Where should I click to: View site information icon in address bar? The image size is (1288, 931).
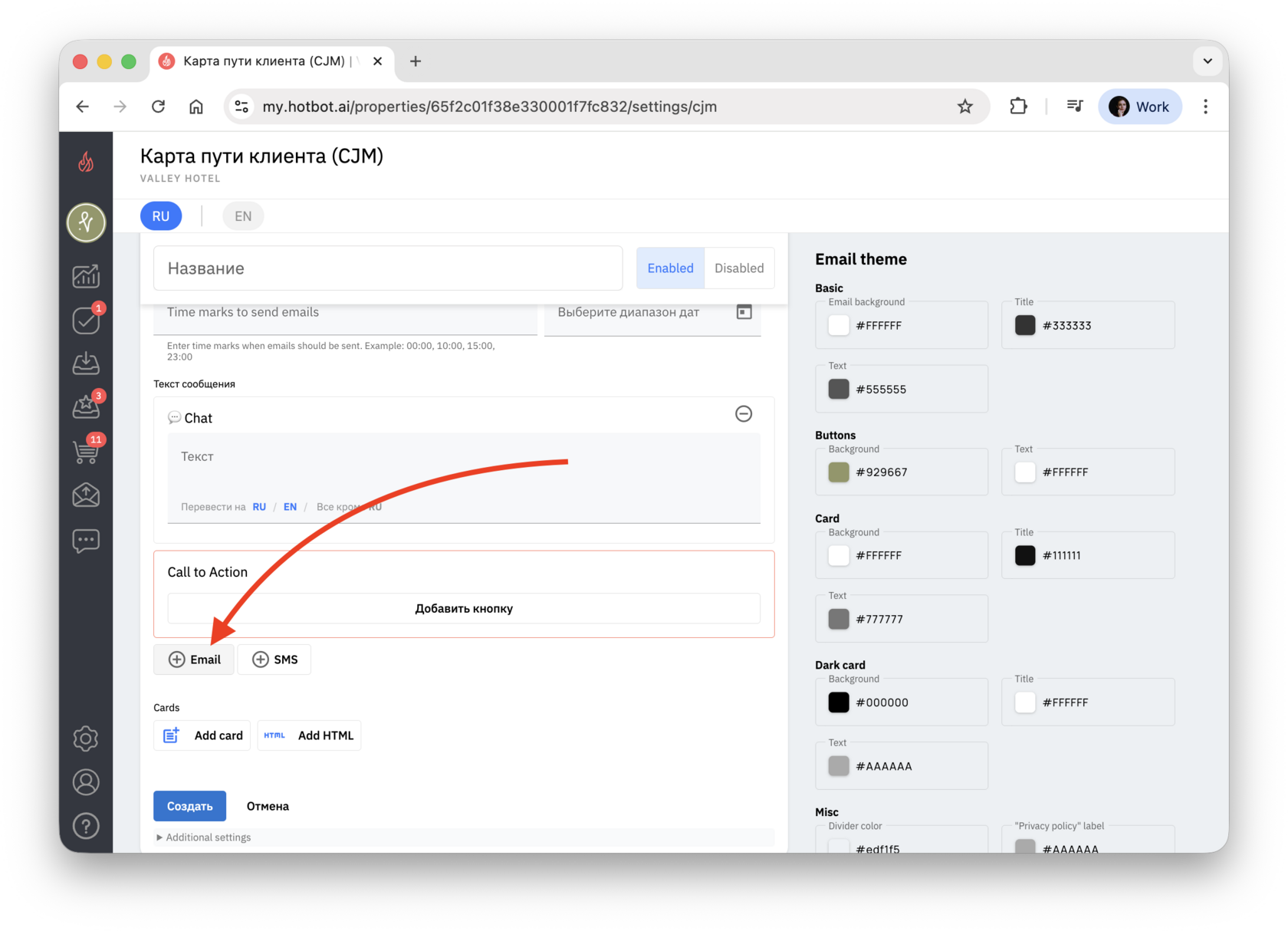(242, 107)
